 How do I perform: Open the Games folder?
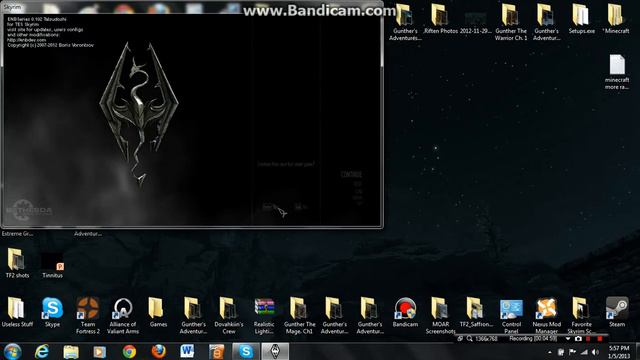(158, 312)
